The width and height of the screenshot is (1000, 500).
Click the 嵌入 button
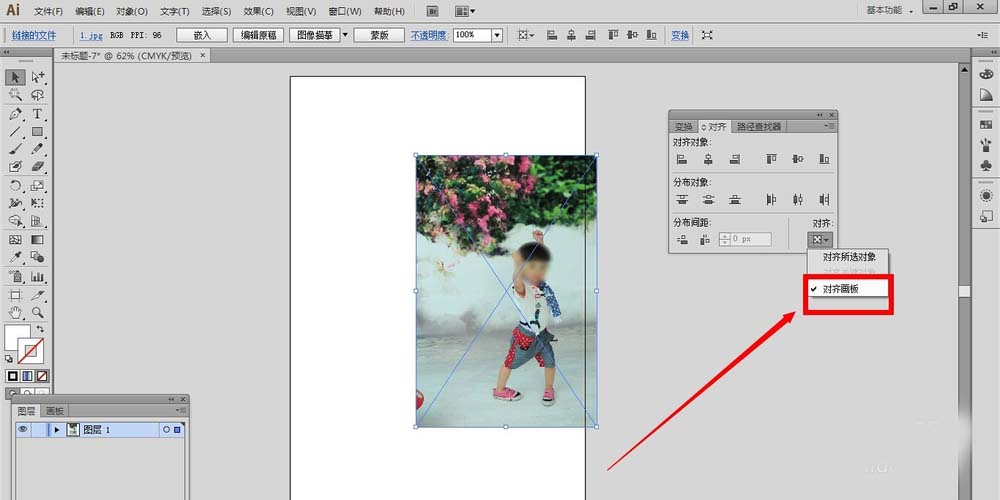click(202, 35)
